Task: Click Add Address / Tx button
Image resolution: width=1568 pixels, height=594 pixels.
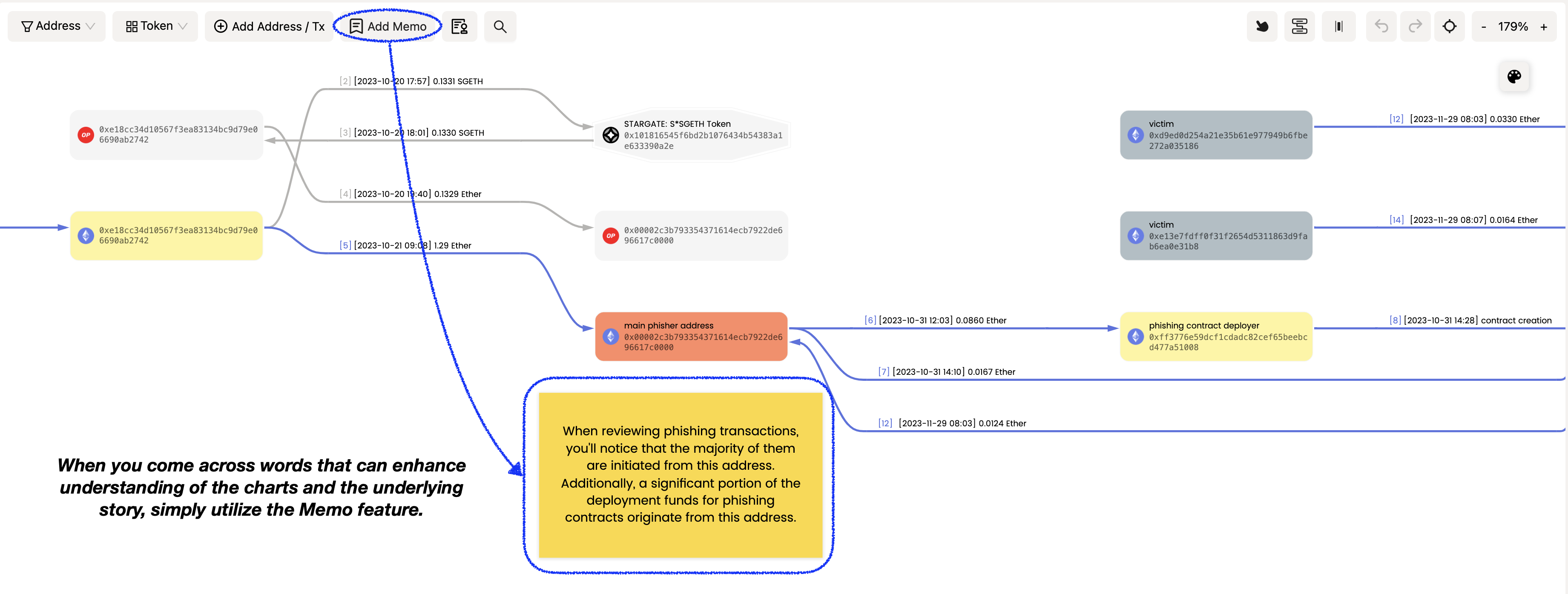Action: (269, 26)
